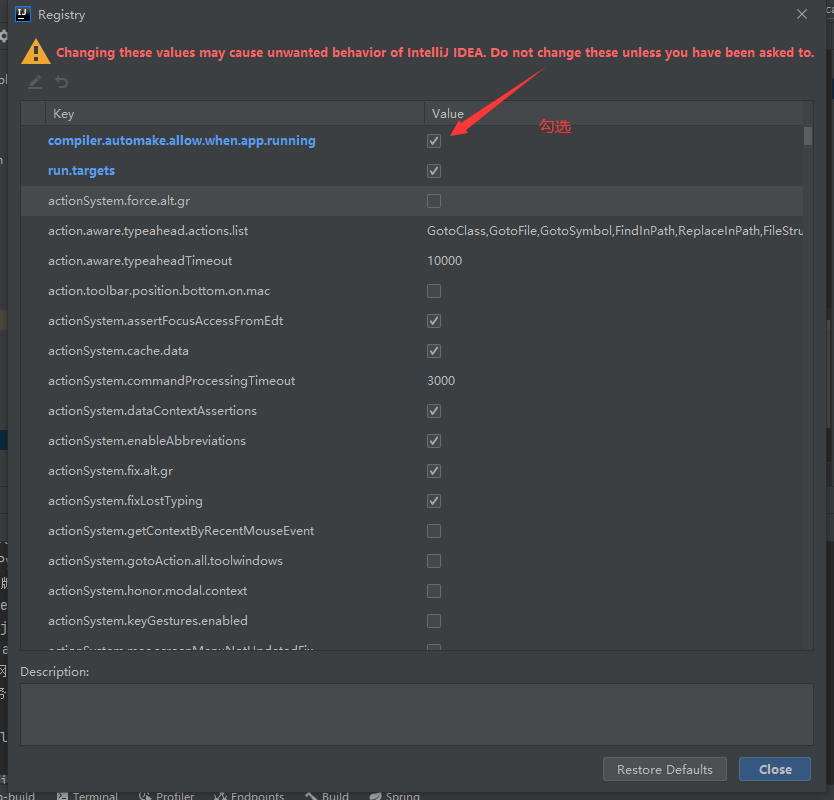Select actionSystem.commandProcessingTimeout value 3000

click(441, 381)
